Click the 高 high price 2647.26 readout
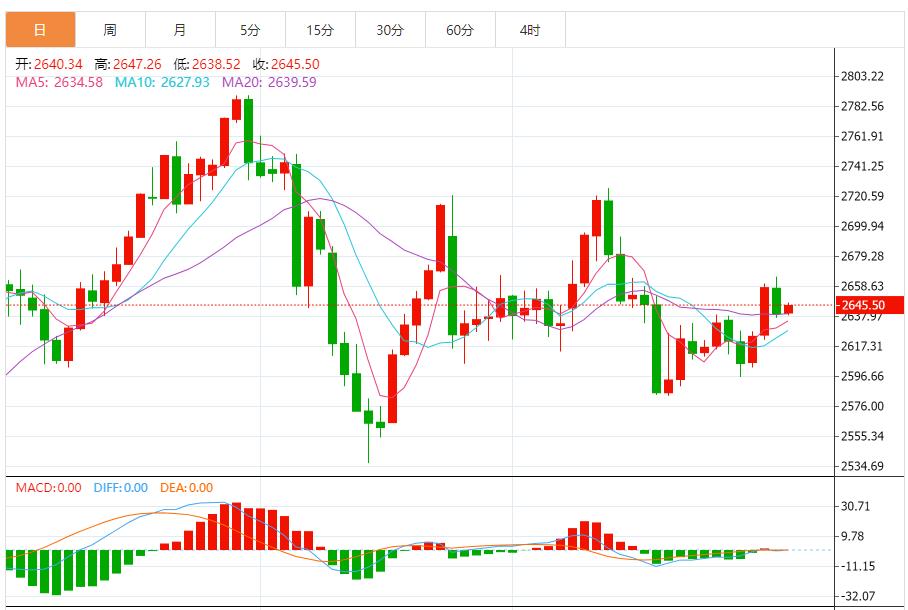908x610 pixels. coord(129,64)
